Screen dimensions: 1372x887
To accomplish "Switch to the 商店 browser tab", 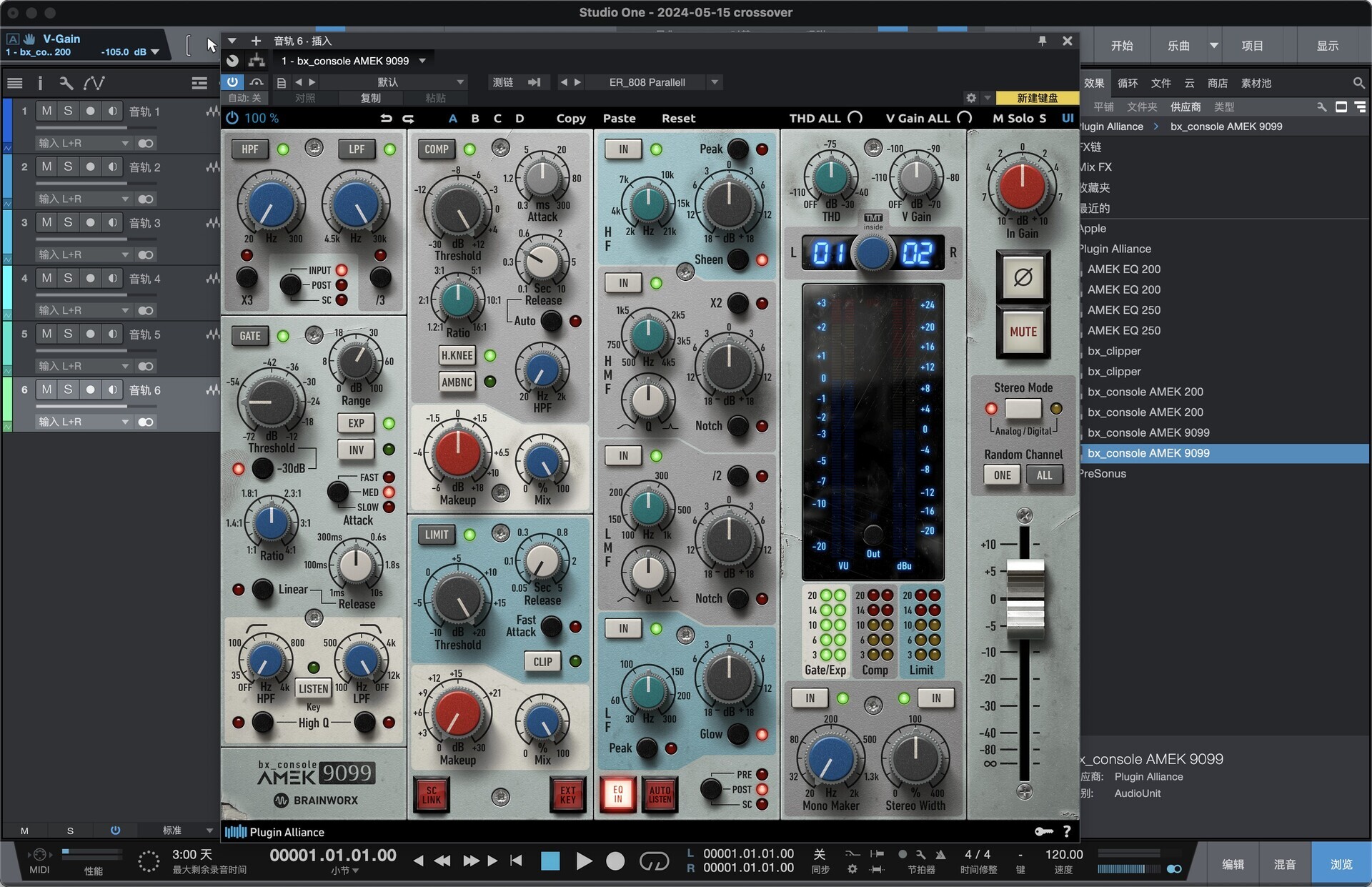I will coord(1218,83).
